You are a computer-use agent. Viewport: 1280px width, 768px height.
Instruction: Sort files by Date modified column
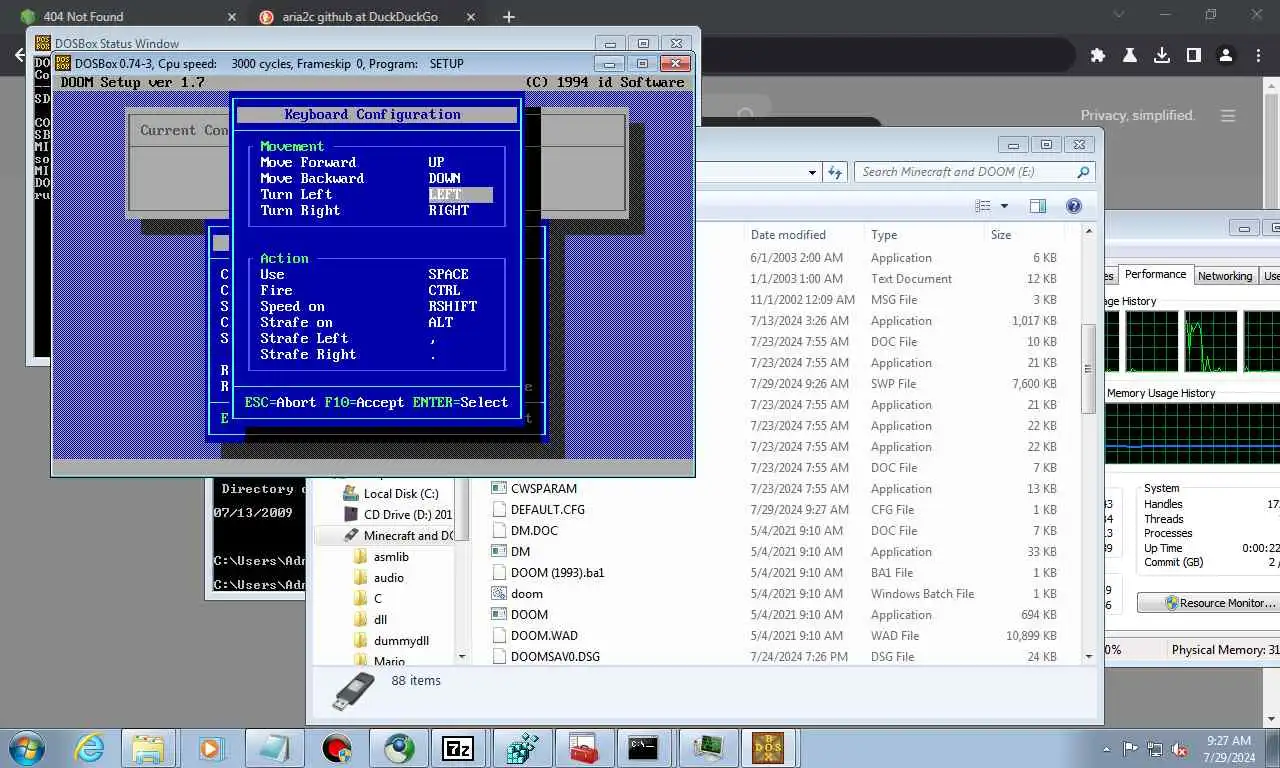[x=788, y=235]
